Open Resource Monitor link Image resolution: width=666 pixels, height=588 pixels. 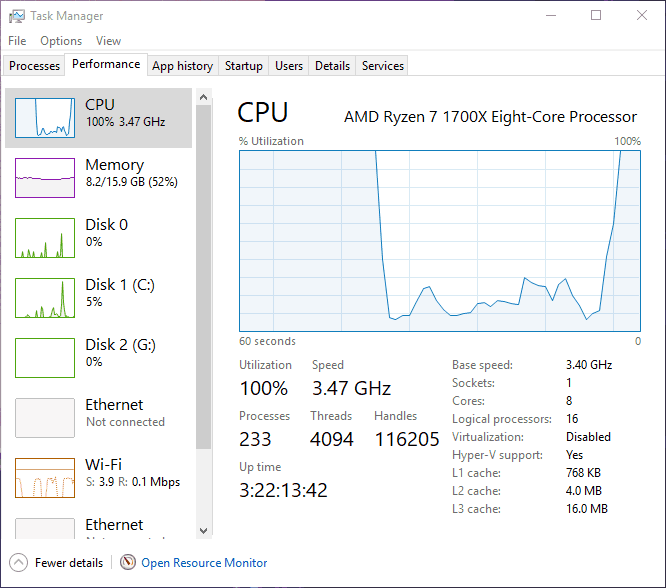coord(204,563)
